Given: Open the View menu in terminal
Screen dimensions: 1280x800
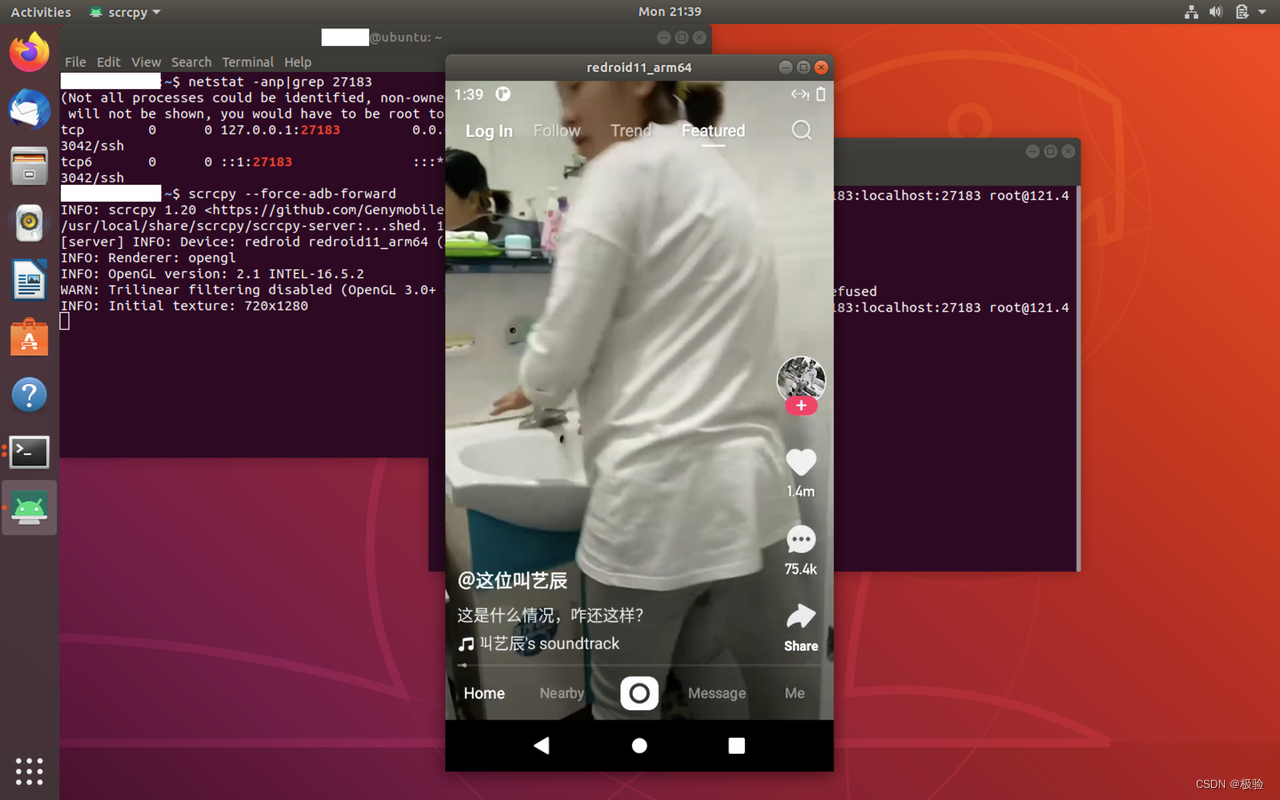Looking at the screenshot, I should pos(146,62).
